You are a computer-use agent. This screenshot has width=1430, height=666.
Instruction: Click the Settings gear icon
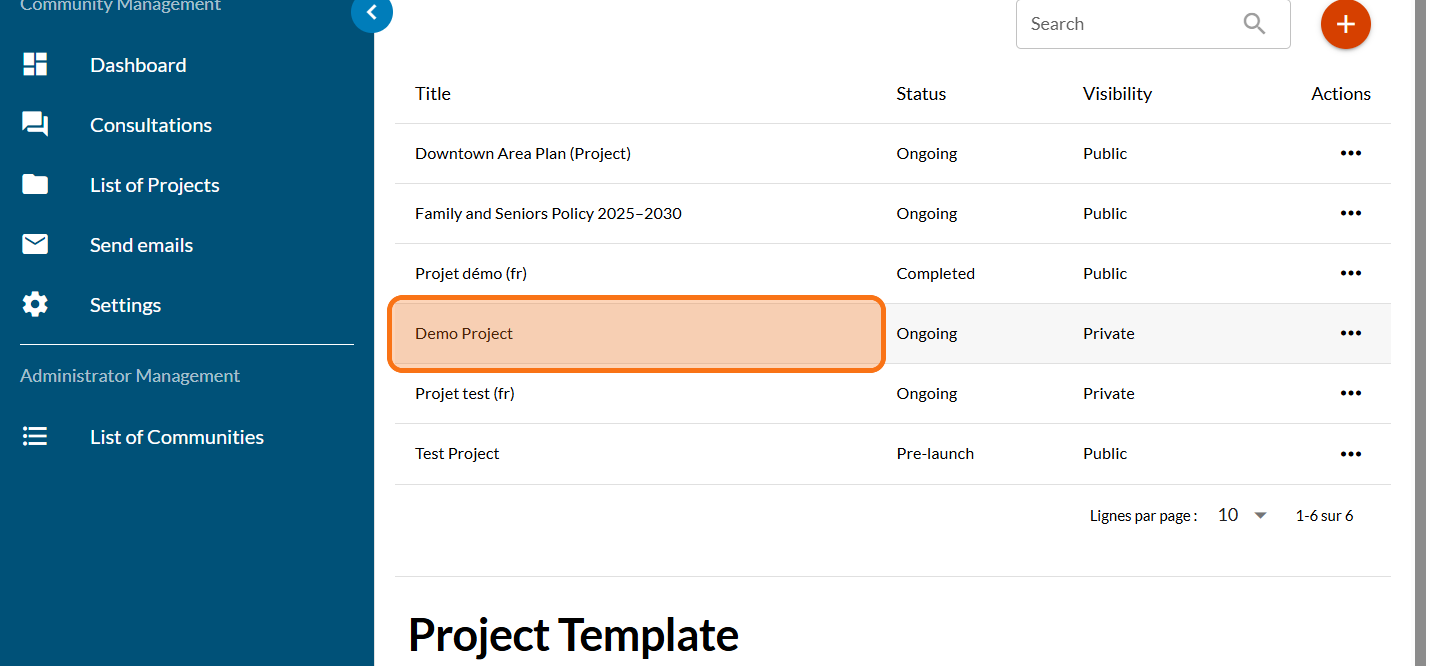pos(35,305)
